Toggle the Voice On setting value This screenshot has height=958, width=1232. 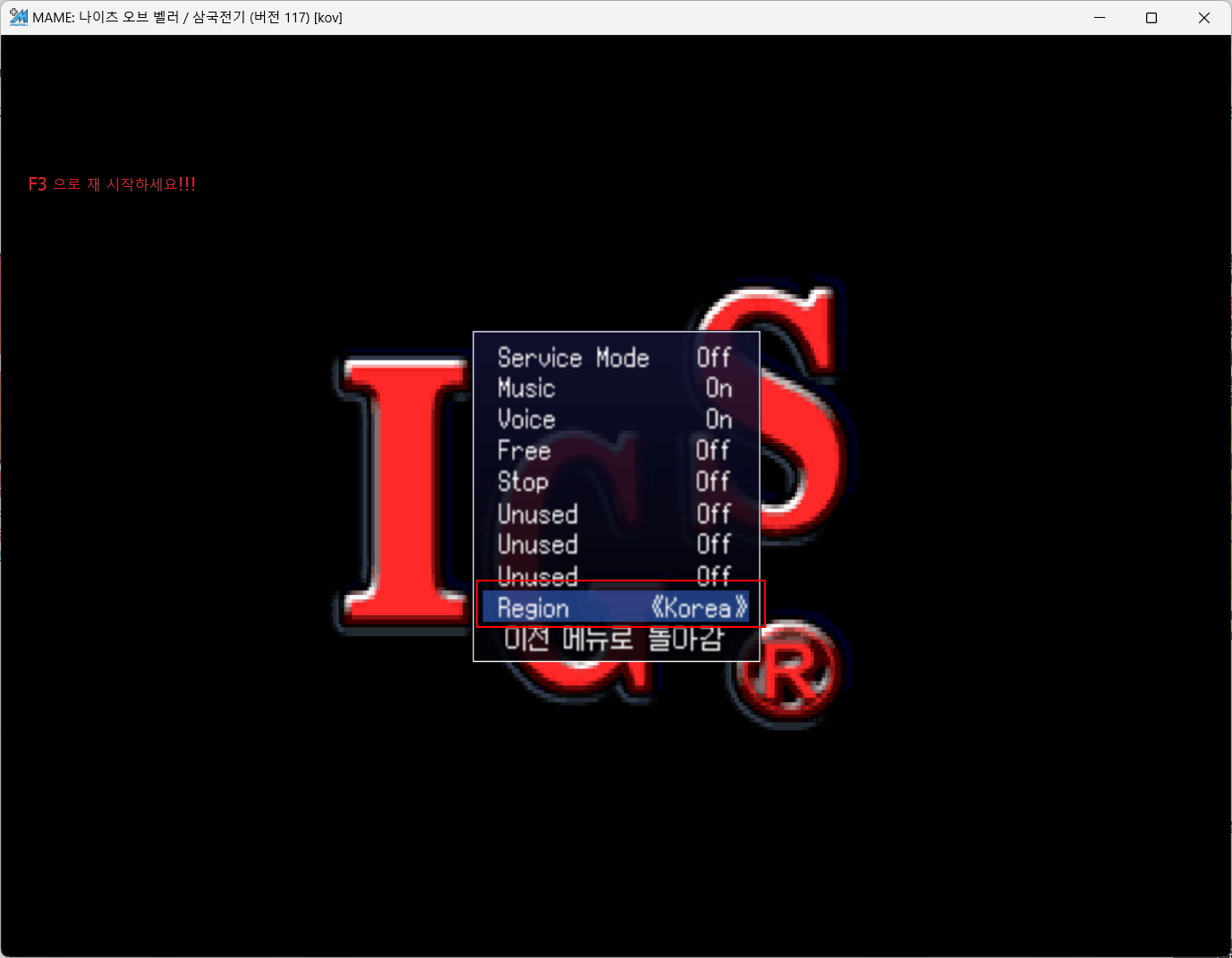(x=718, y=420)
